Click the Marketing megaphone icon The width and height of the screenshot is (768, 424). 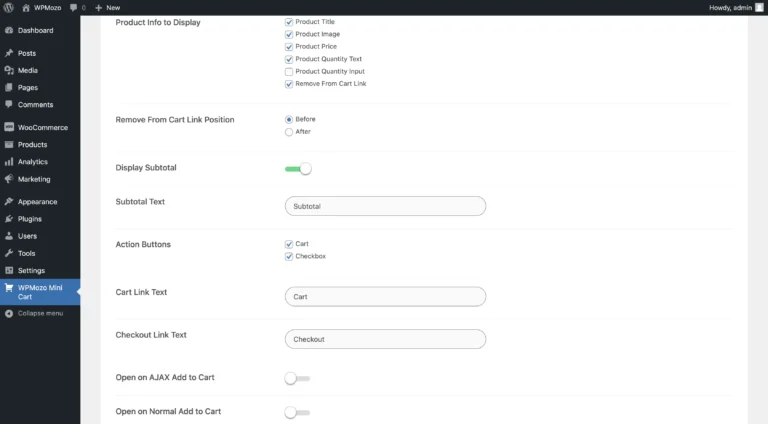pyautogui.click(x=9, y=179)
